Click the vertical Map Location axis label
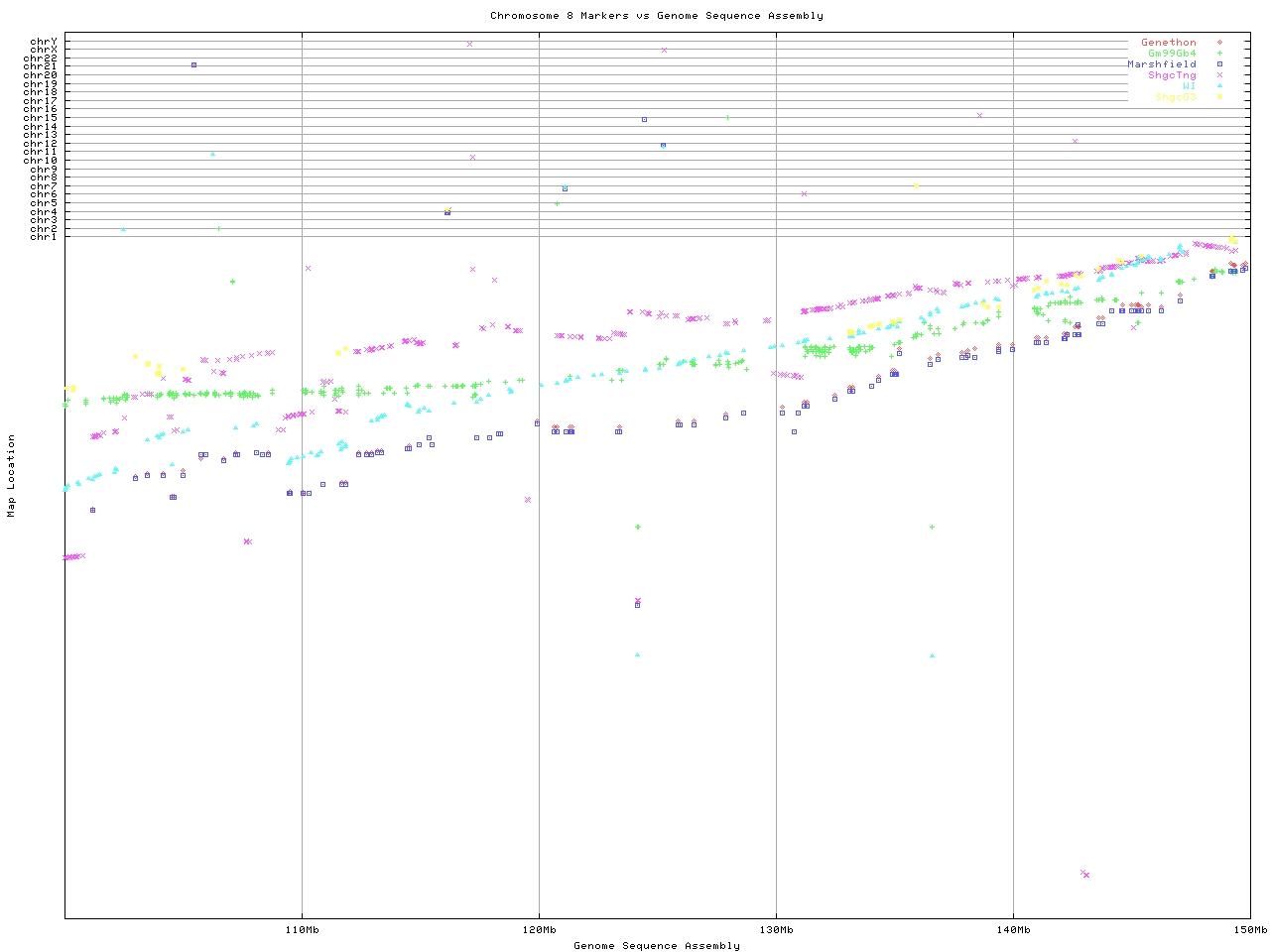Image resolution: width=1270 pixels, height=952 pixels. pos(12,476)
